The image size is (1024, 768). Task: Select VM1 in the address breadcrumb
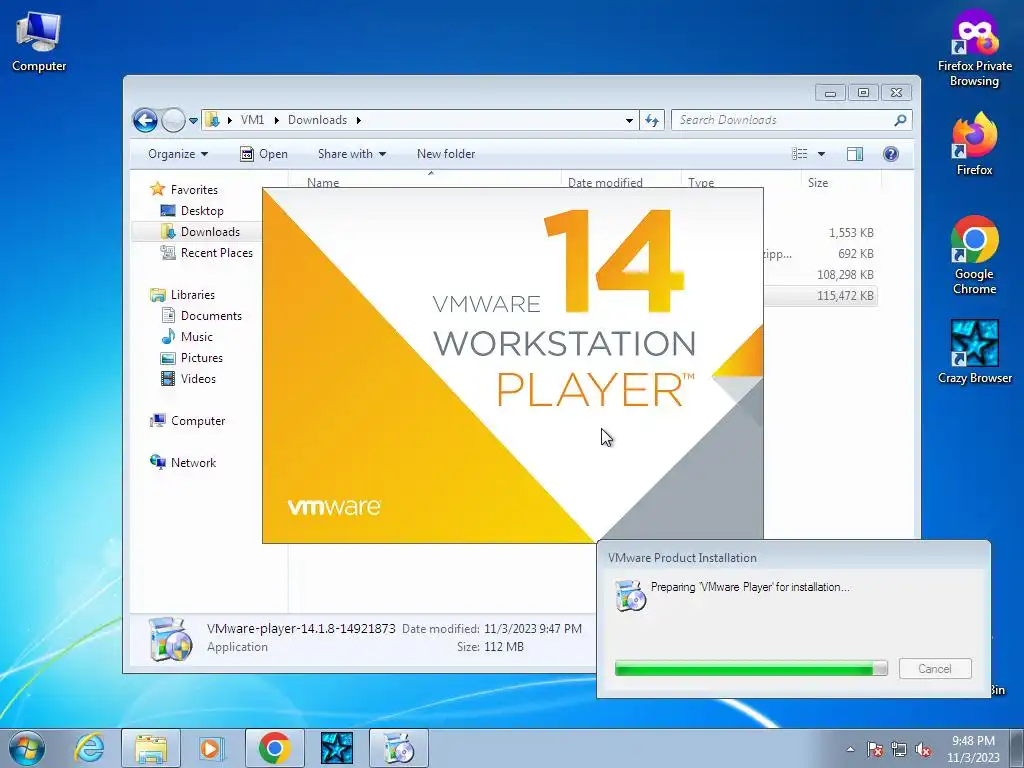pos(252,120)
